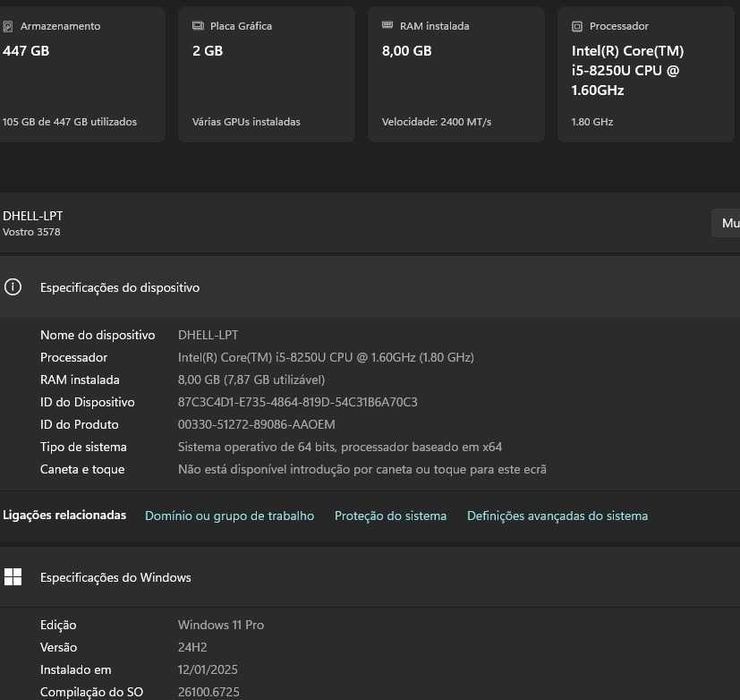Click the info icon beside Especificações do dispositivo
The height and width of the screenshot is (700, 740).
pos(13,287)
